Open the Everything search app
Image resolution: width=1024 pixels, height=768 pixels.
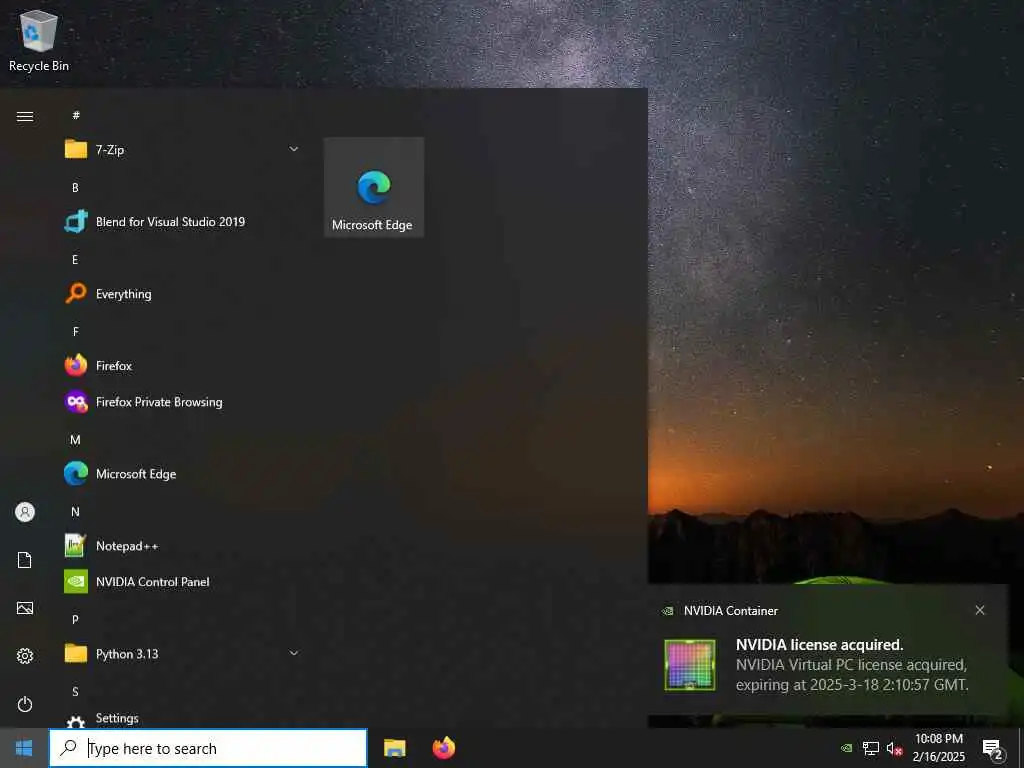pyautogui.click(x=182, y=294)
